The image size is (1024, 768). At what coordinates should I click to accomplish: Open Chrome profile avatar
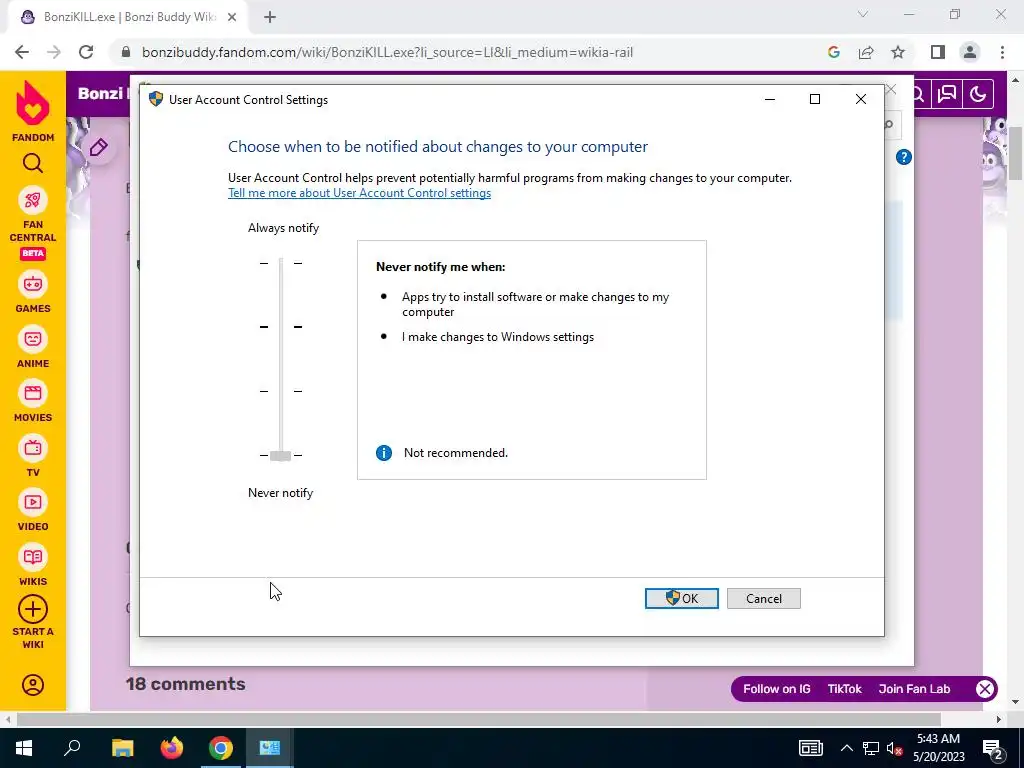(x=970, y=52)
